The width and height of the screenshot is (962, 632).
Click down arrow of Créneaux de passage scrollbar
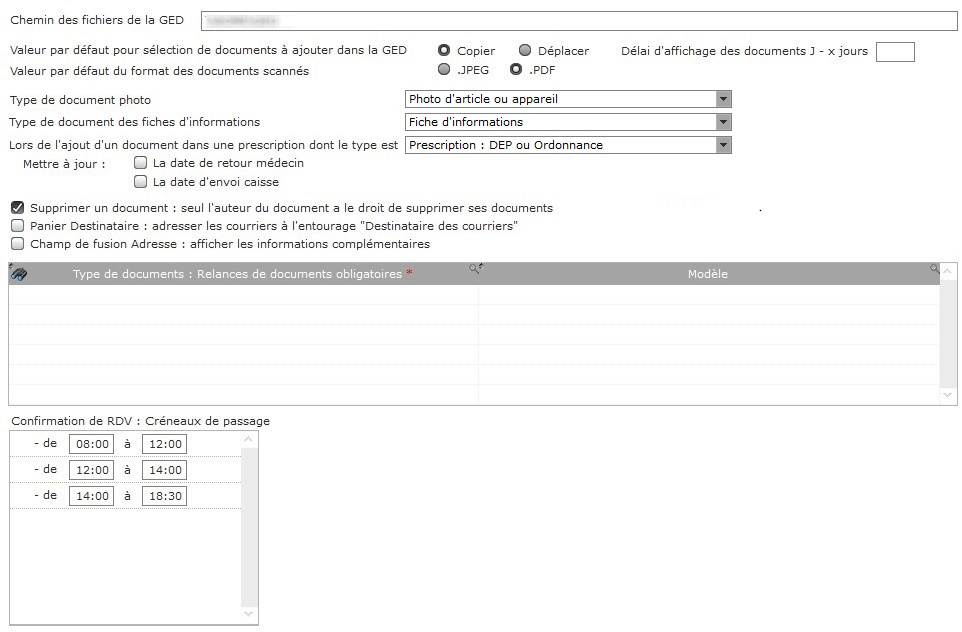248,614
